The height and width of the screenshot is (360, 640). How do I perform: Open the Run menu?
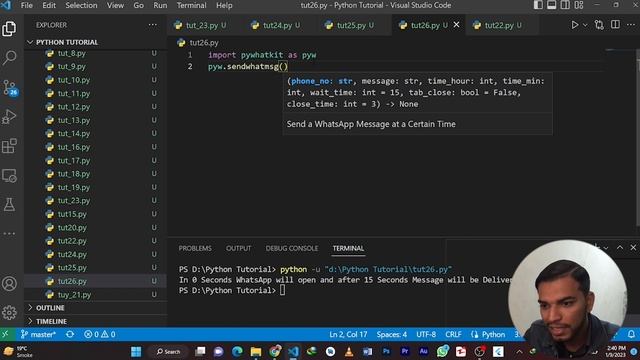click(x=160, y=5)
